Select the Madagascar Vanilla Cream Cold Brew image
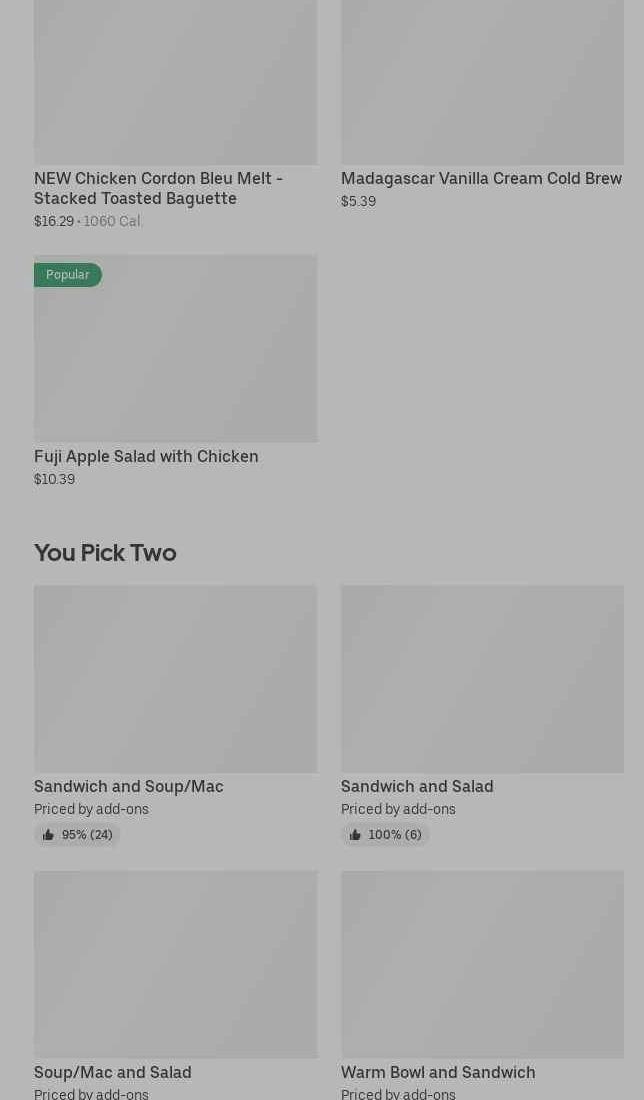 (x=482, y=82)
